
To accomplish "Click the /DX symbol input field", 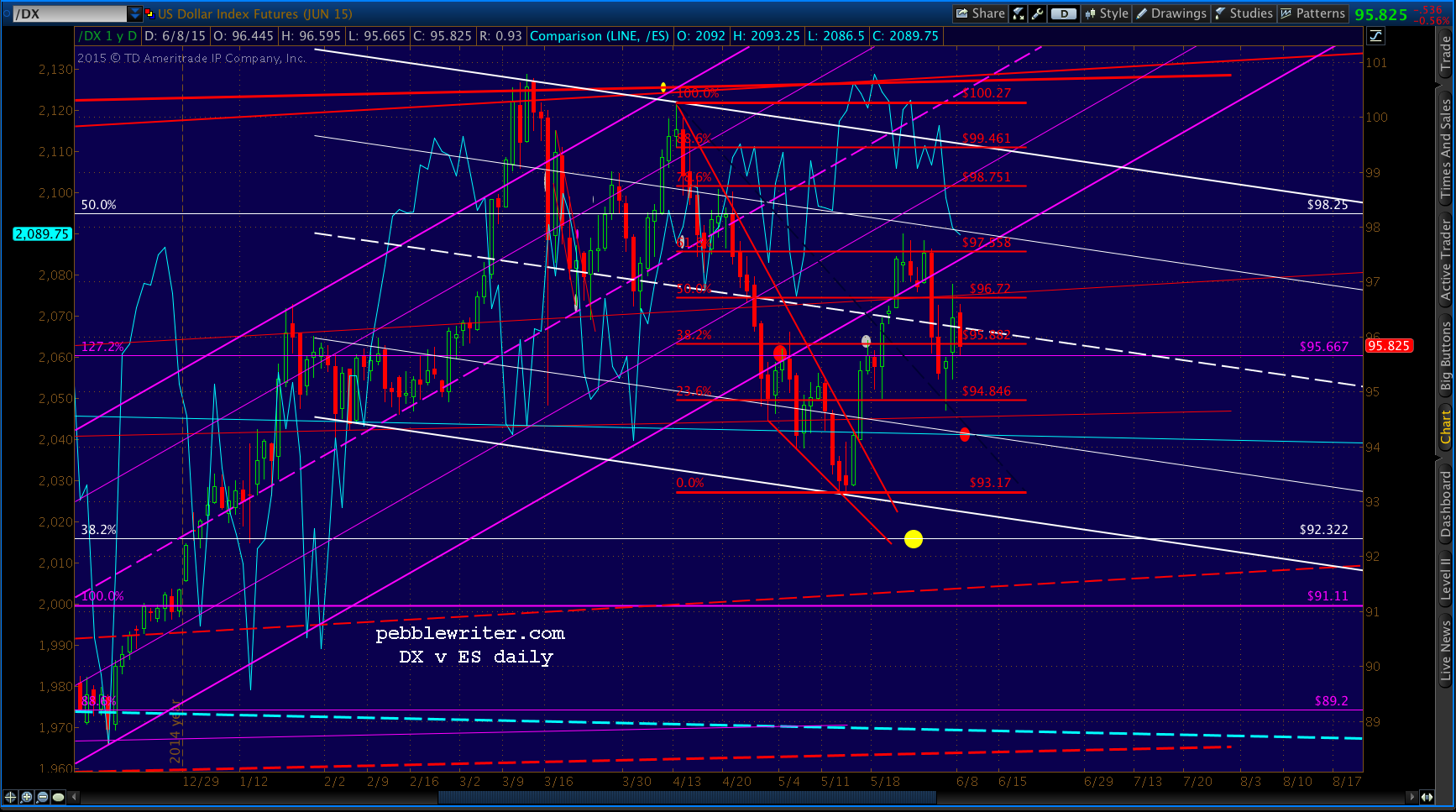I will [70, 13].
